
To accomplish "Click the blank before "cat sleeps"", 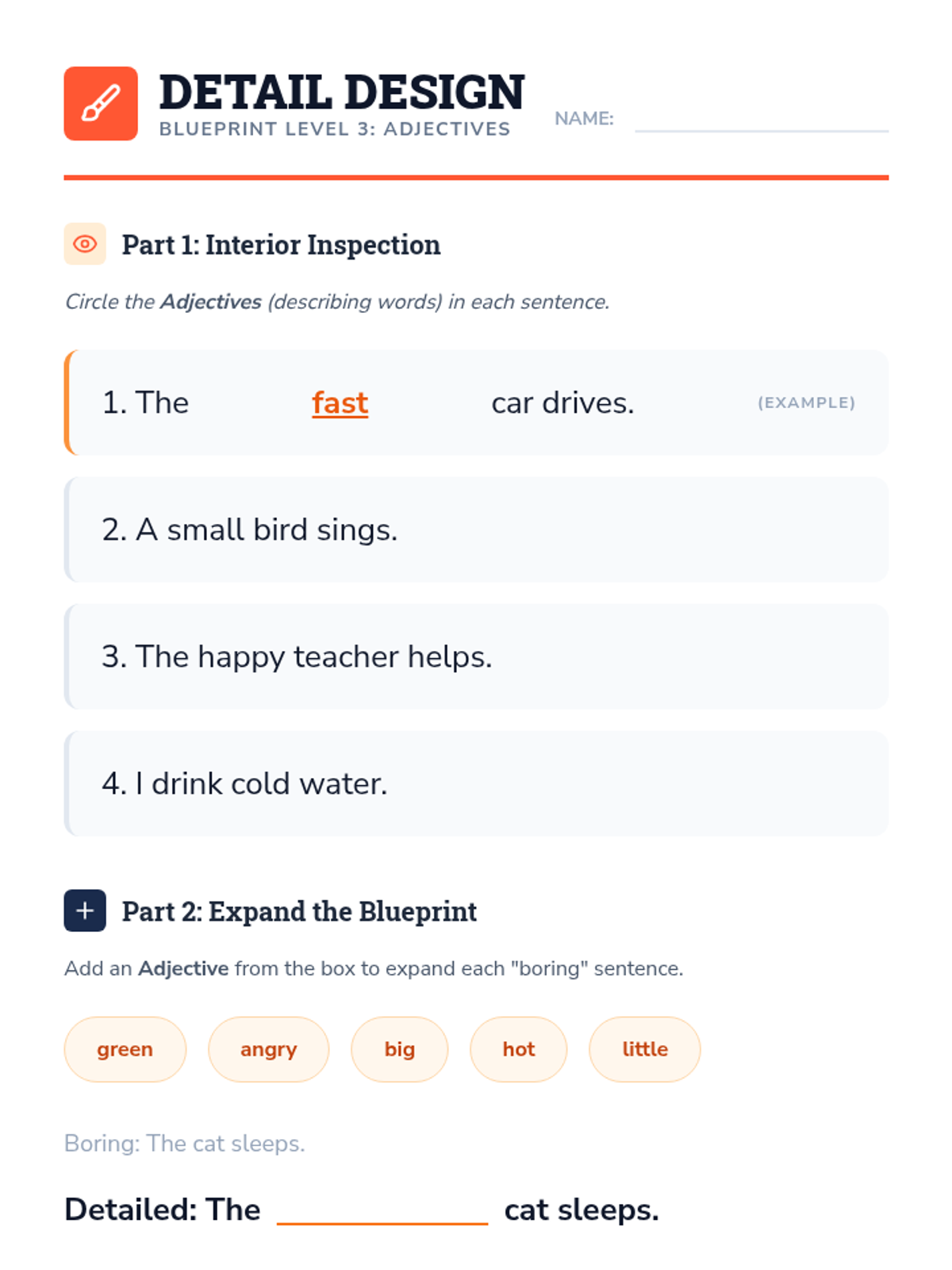I will [382, 1210].
